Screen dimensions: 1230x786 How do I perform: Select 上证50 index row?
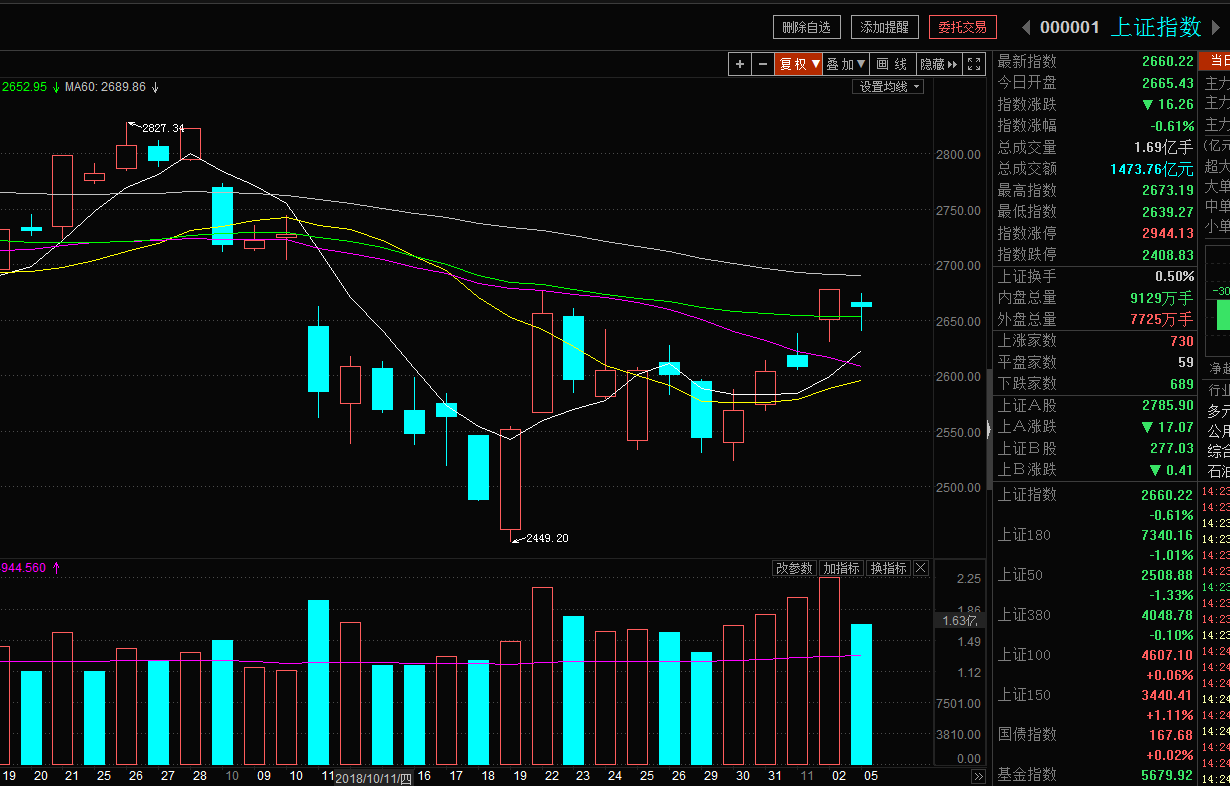click(x=1095, y=584)
